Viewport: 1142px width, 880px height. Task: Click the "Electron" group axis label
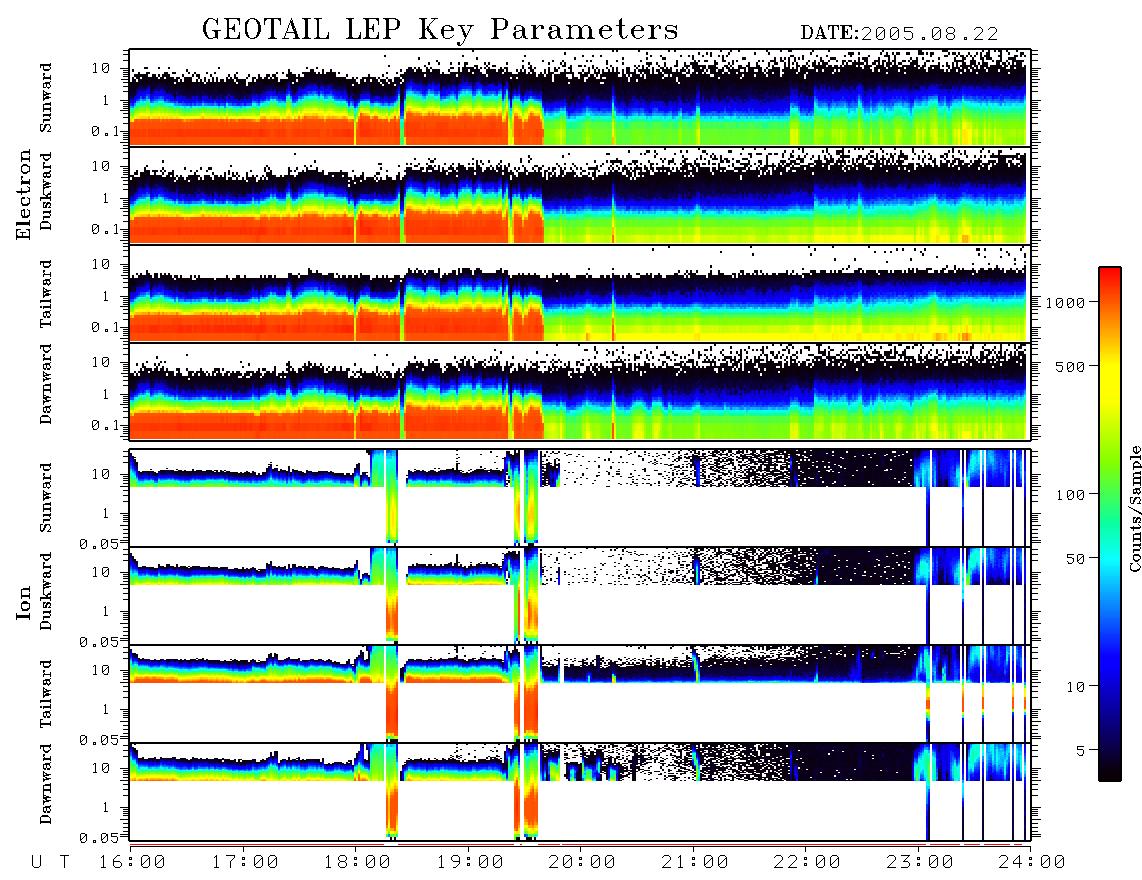click(x=24, y=194)
